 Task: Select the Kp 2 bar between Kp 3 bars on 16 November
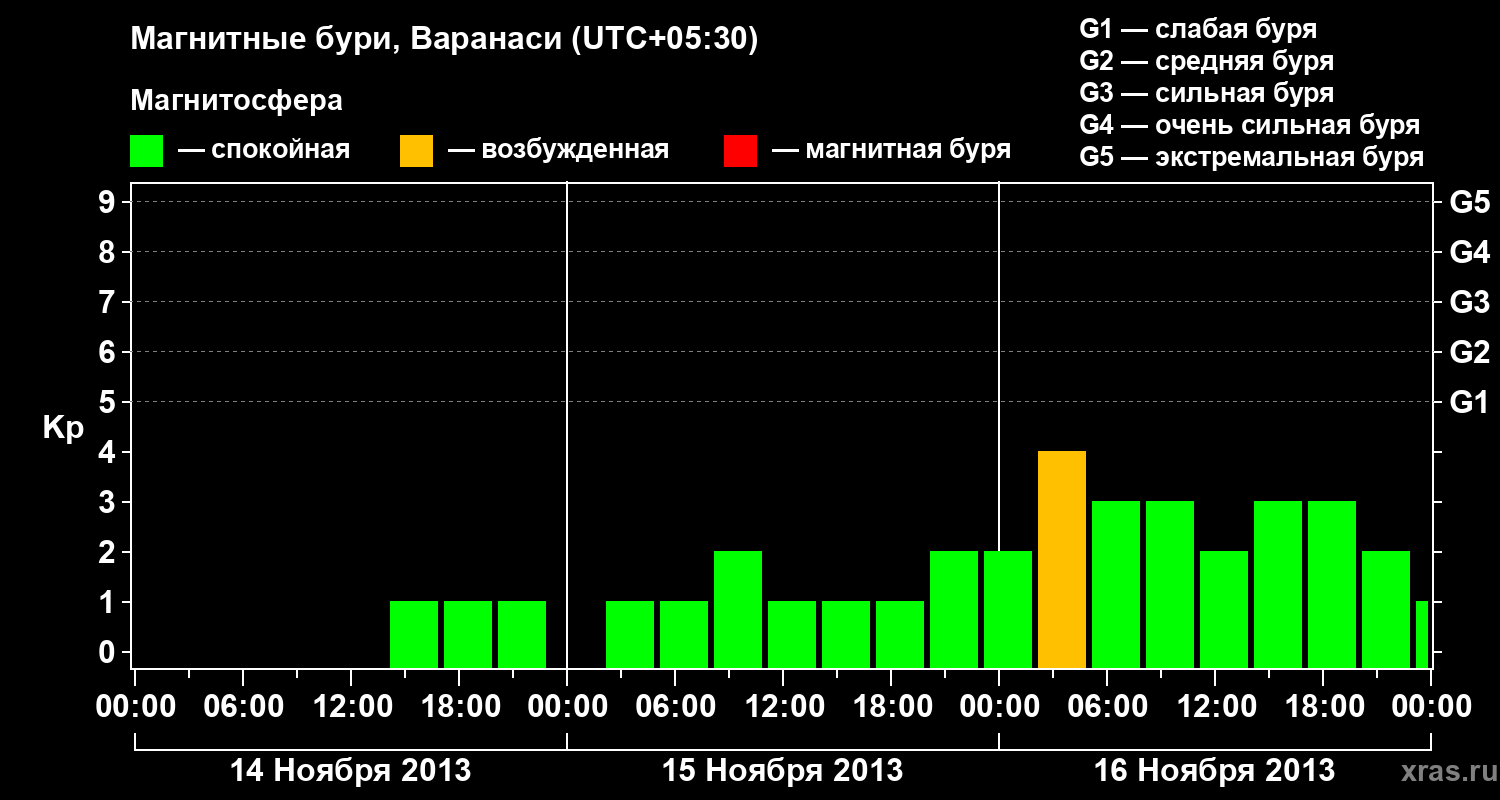click(1224, 610)
